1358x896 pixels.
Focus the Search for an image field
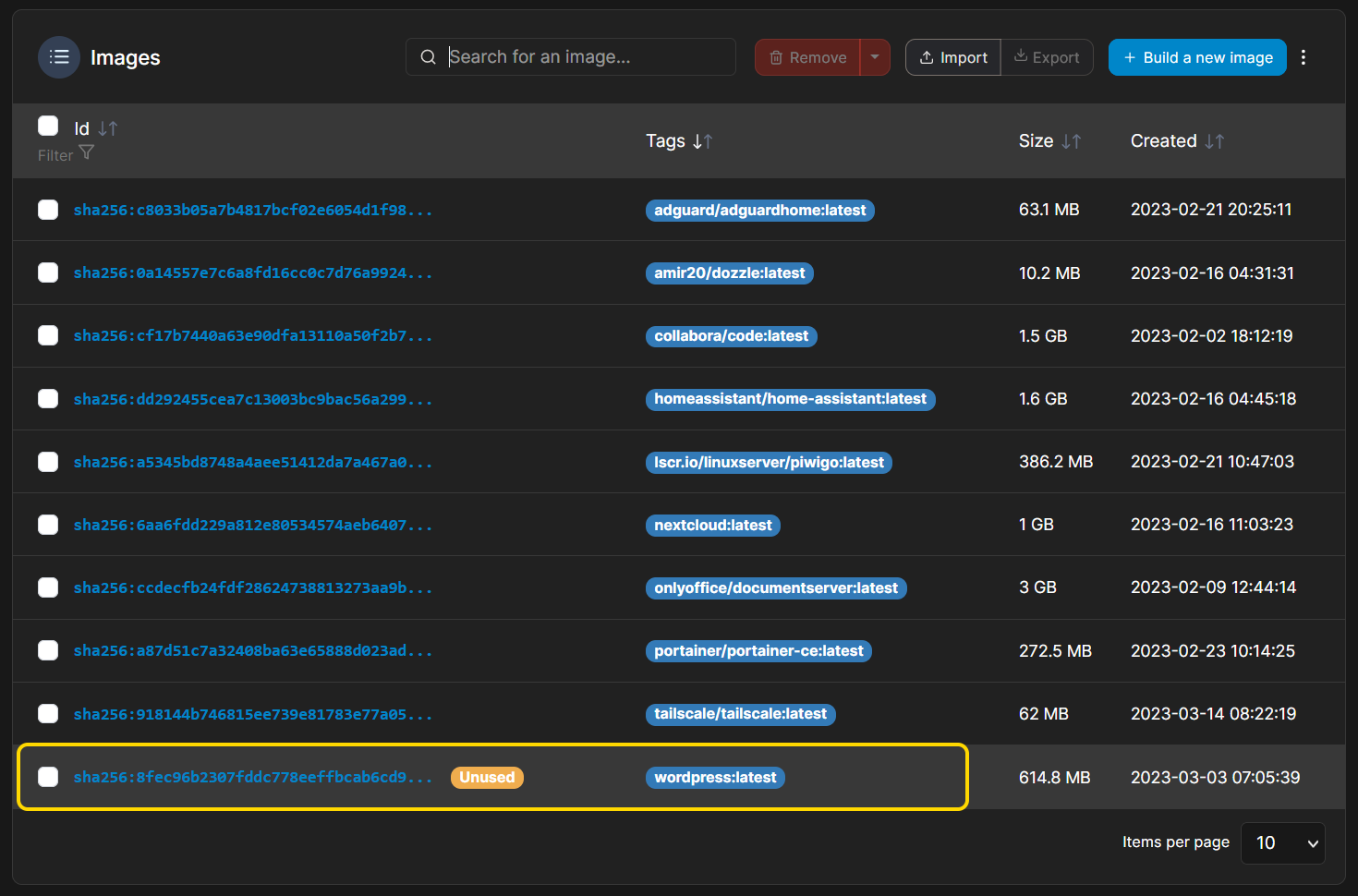pyautogui.click(x=571, y=57)
